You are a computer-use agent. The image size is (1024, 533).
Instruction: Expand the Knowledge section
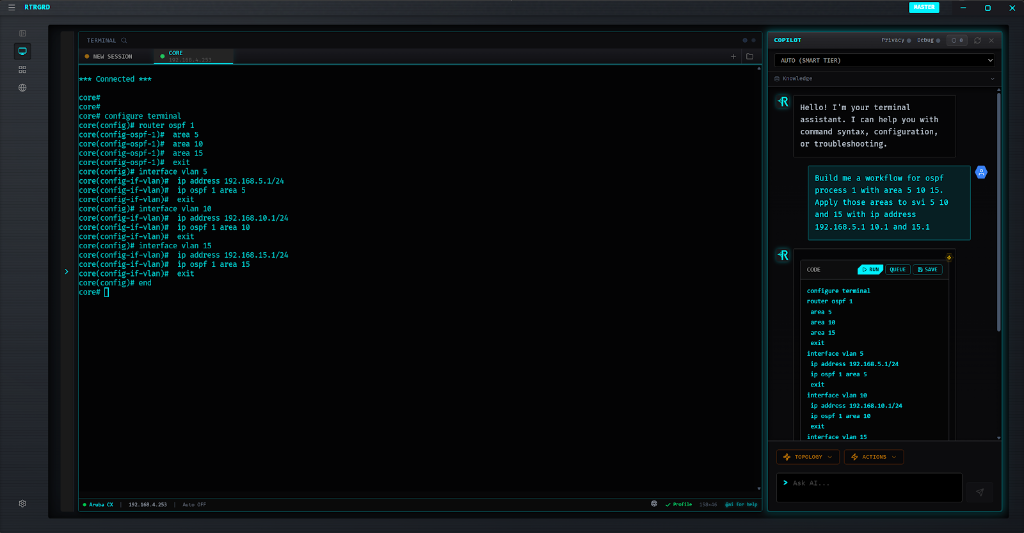pyautogui.click(x=885, y=78)
